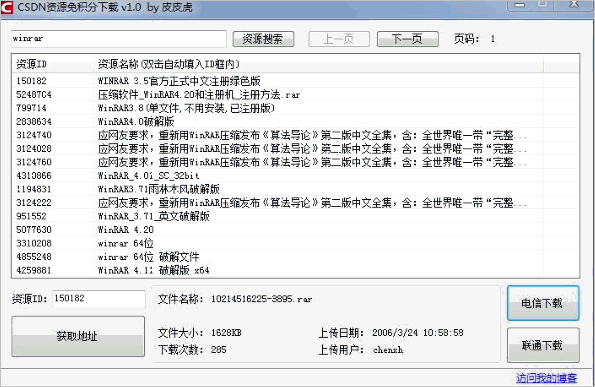The height and width of the screenshot is (387, 595).
Task: Click WinRAR3.71雨林木风破解版 entry name
Action: pyautogui.click(x=159, y=189)
